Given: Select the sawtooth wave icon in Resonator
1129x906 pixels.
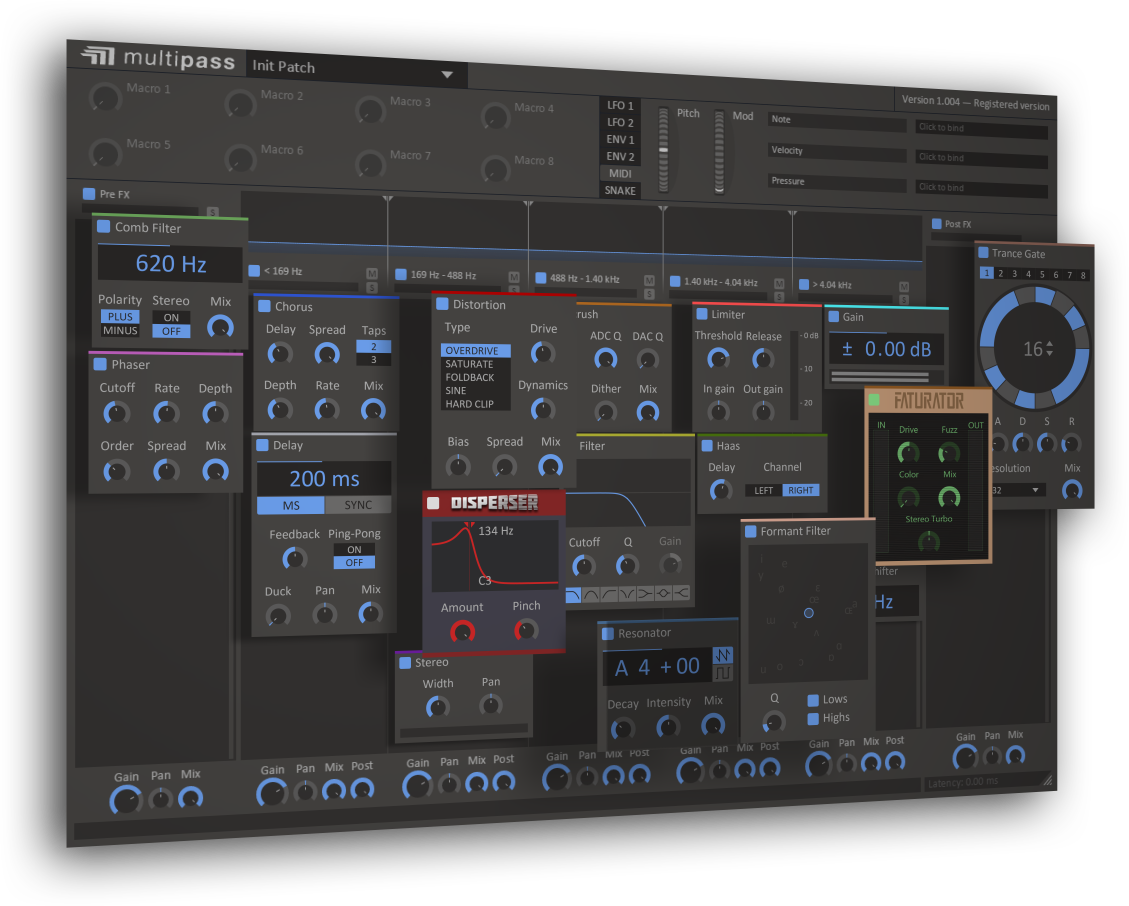Looking at the screenshot, I should [x=723, y=656].
